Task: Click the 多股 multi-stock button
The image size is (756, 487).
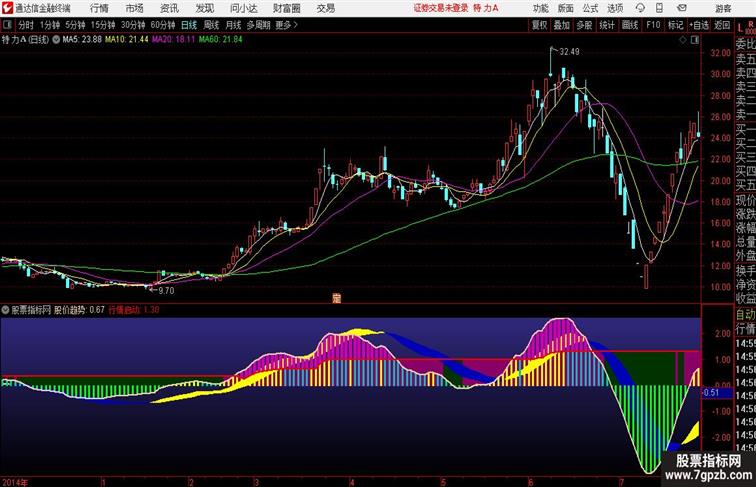Action: tap(584, 25)
